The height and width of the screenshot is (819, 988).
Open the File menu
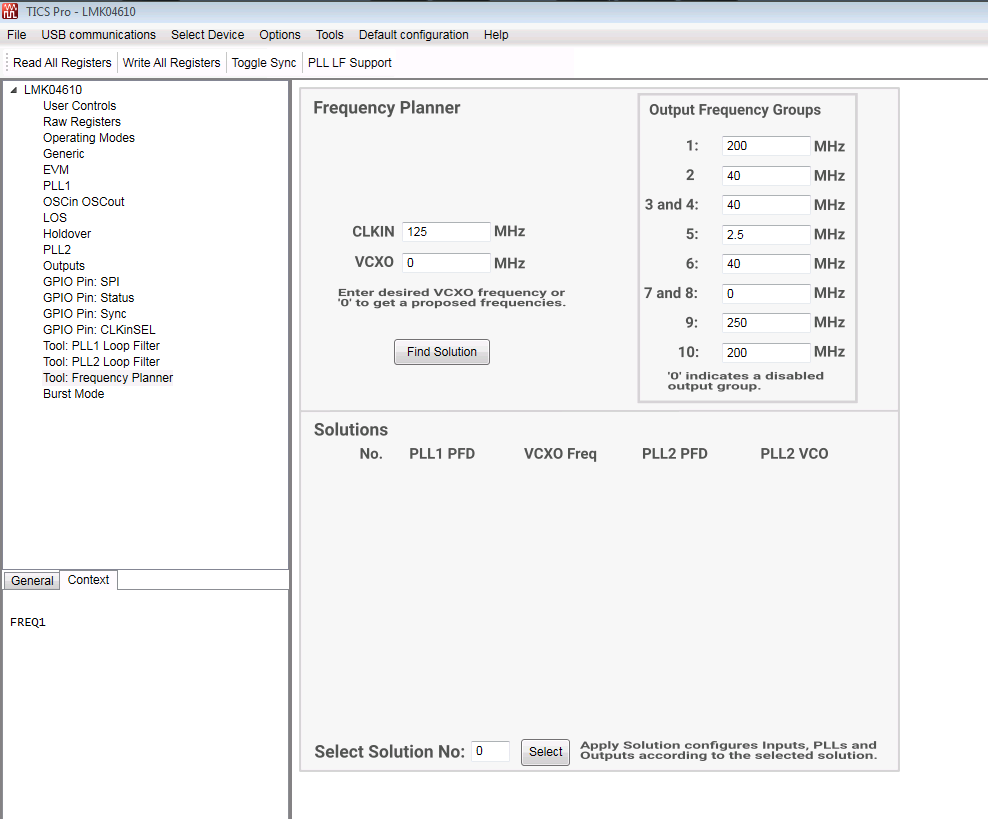[16, 35]
